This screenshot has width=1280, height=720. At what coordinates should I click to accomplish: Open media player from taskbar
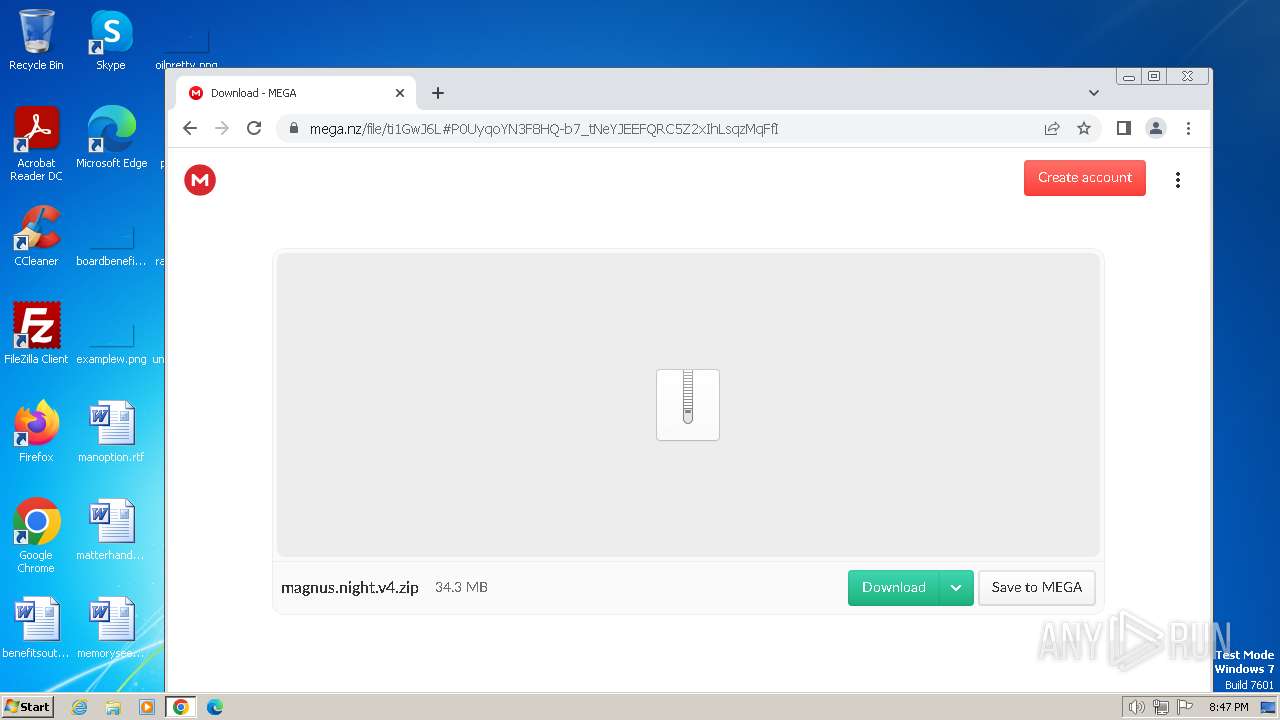point(147,707)
